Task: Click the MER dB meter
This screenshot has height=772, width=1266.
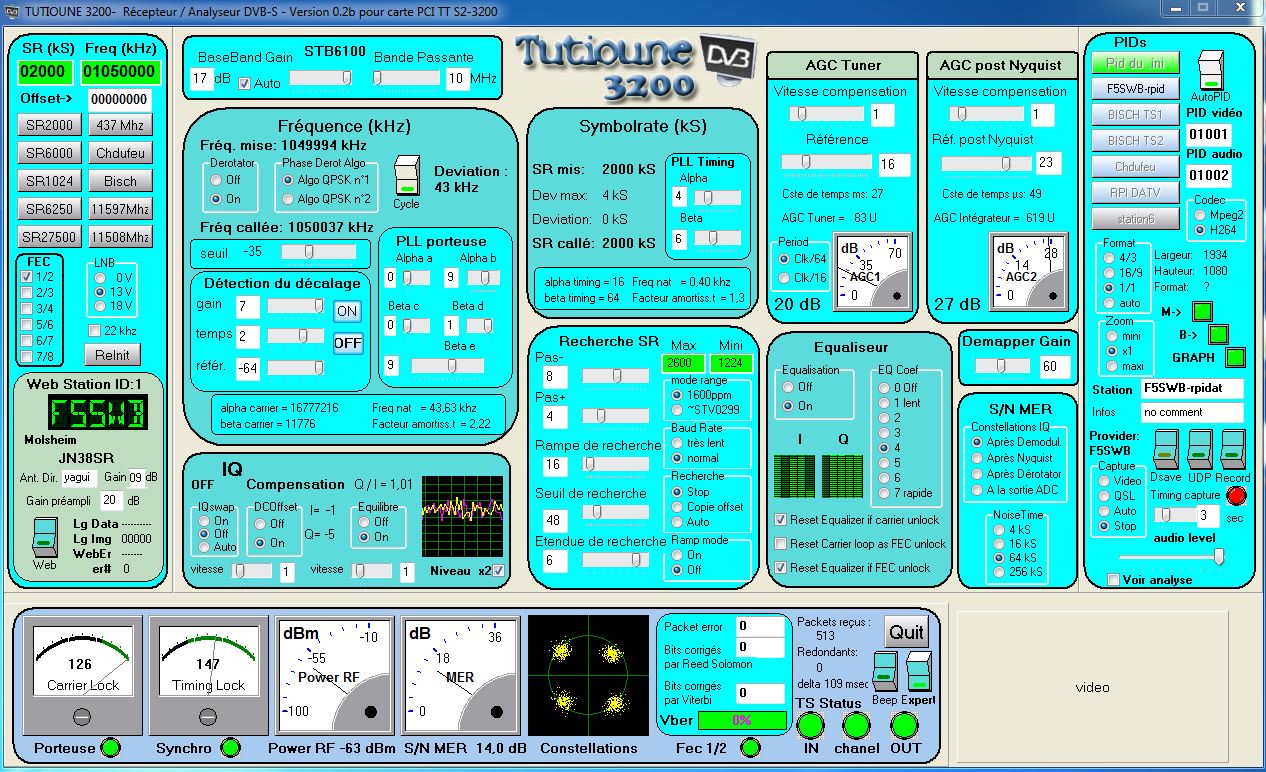Action: pos(461,675)
